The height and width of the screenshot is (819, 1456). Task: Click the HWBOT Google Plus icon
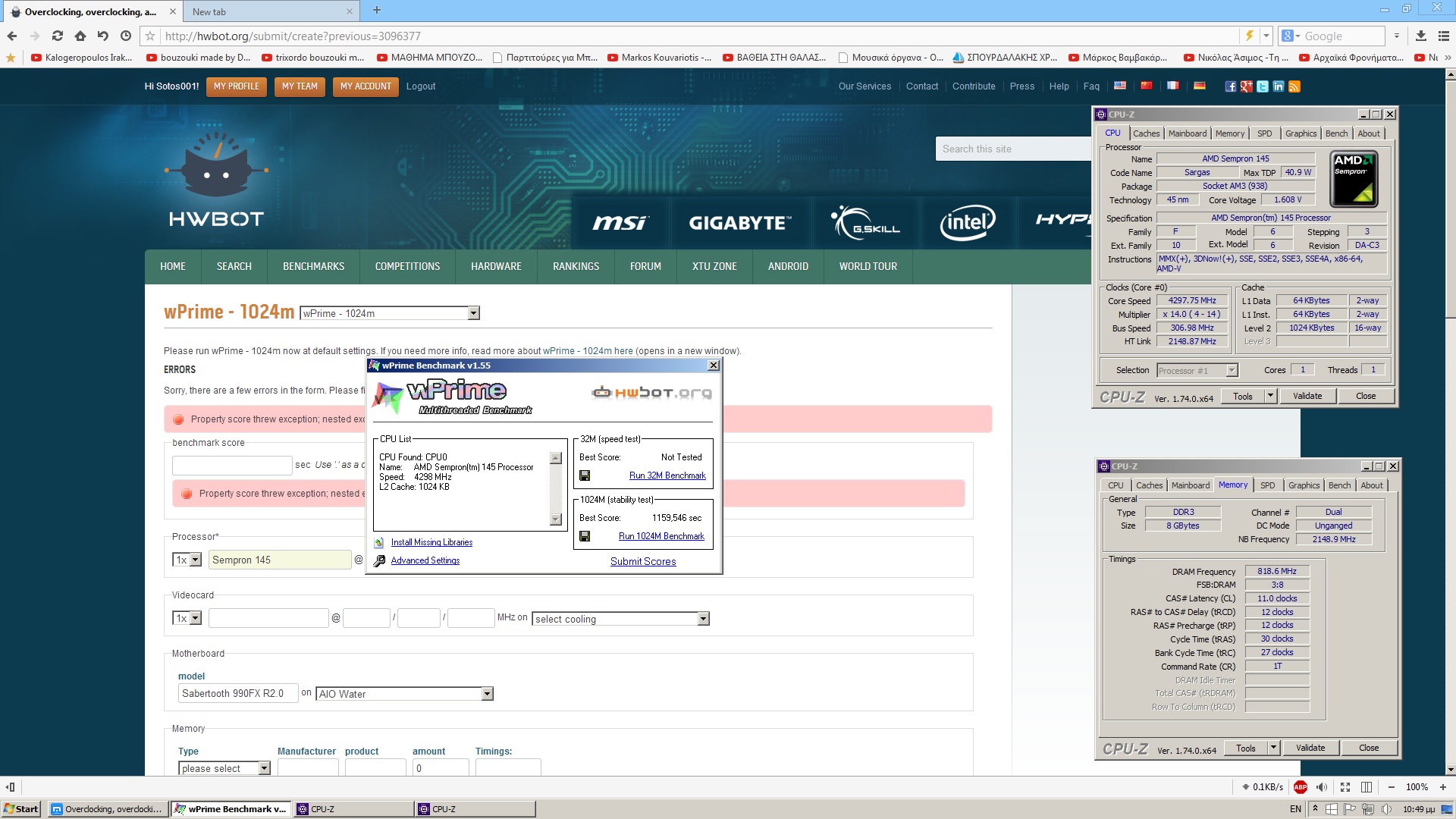pos(1246,86)
